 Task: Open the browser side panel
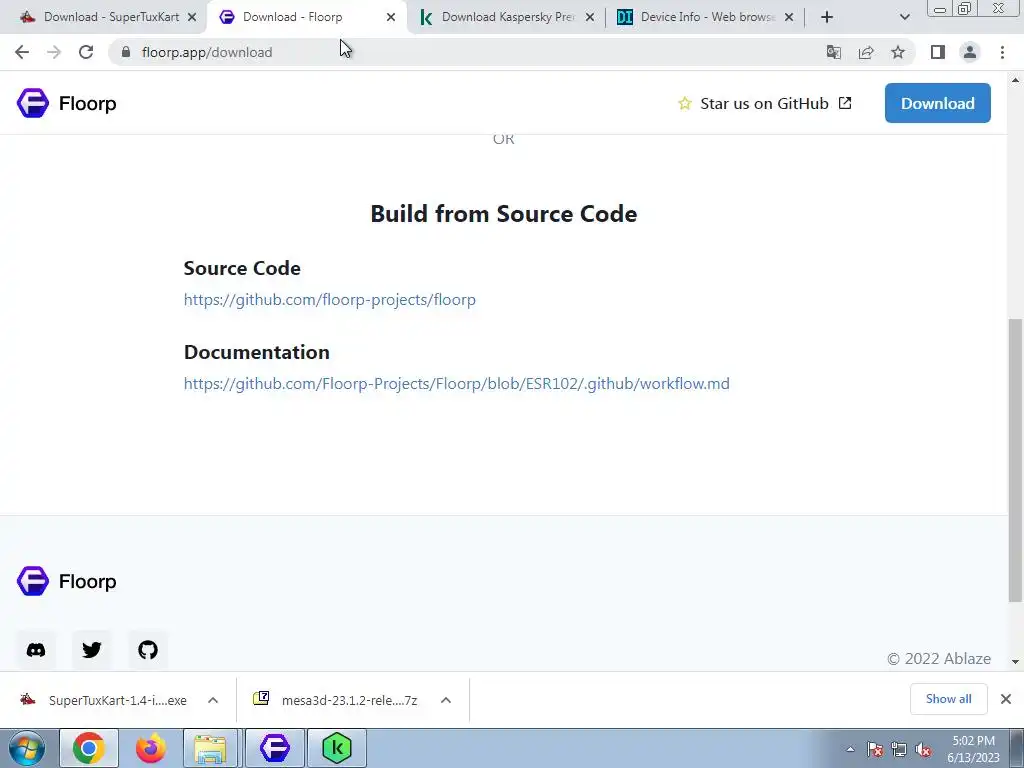[x=938, y=52]
